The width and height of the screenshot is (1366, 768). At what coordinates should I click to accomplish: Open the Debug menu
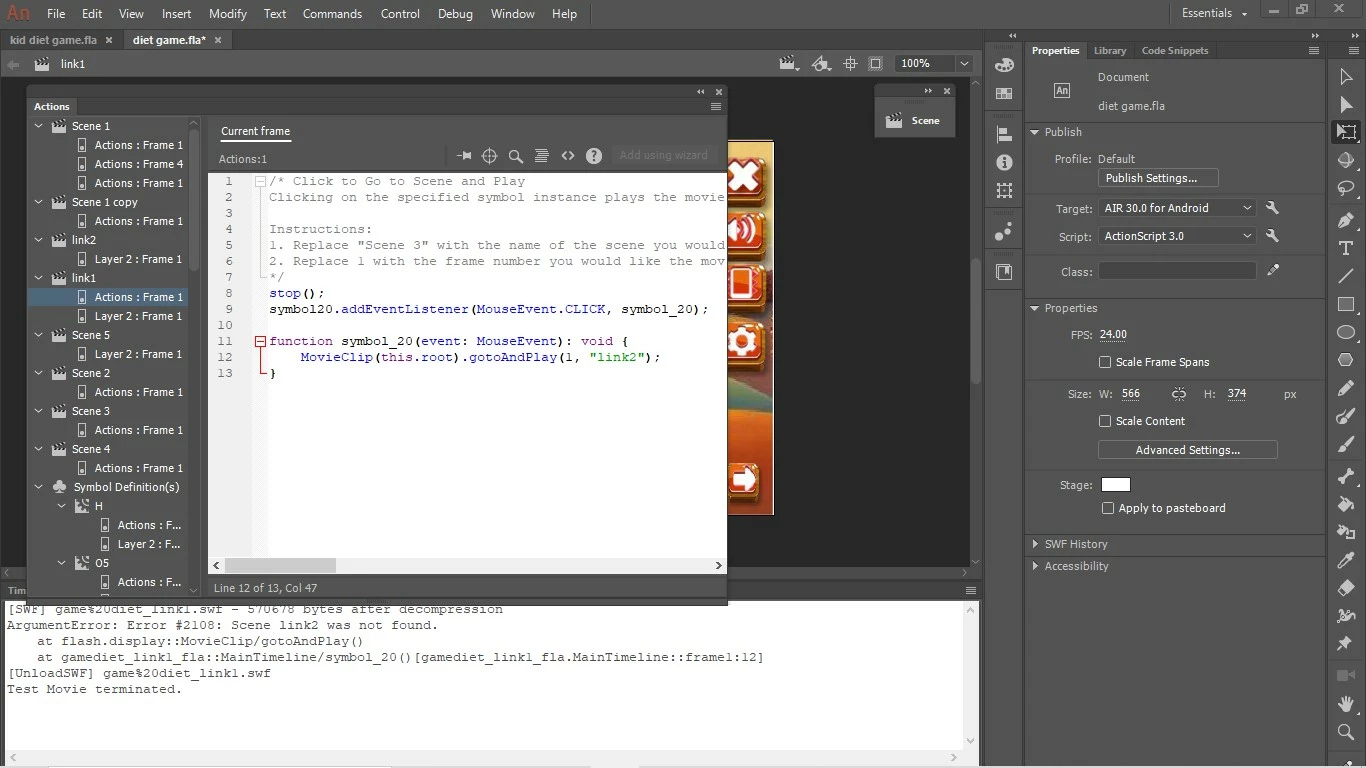point(455,14)
